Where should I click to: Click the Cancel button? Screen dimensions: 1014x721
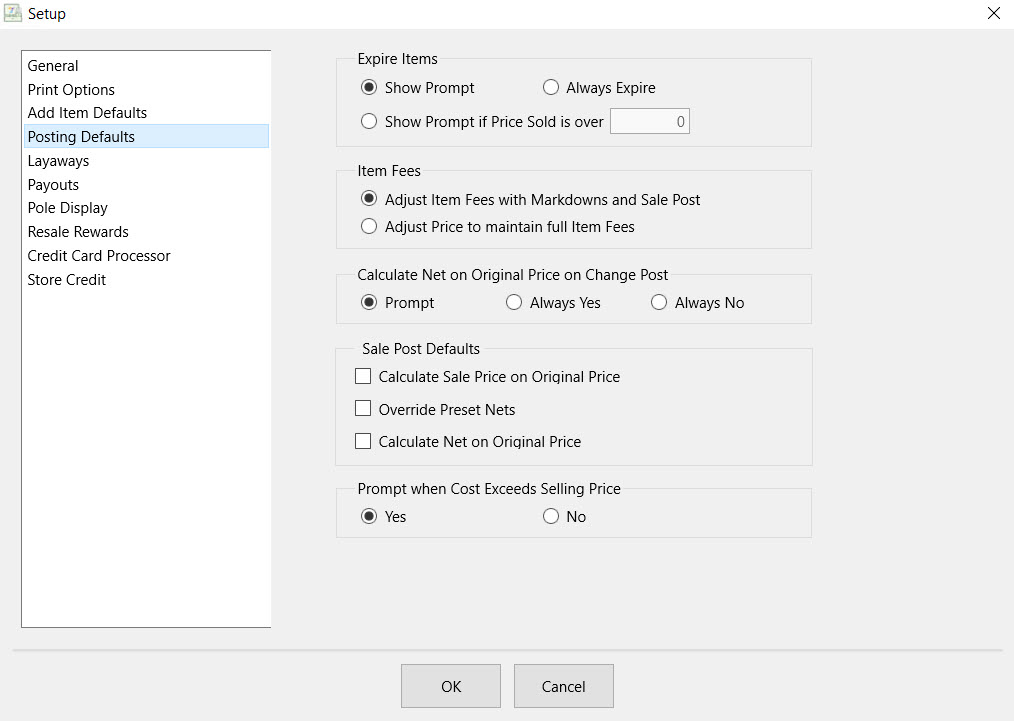(563, 686)
